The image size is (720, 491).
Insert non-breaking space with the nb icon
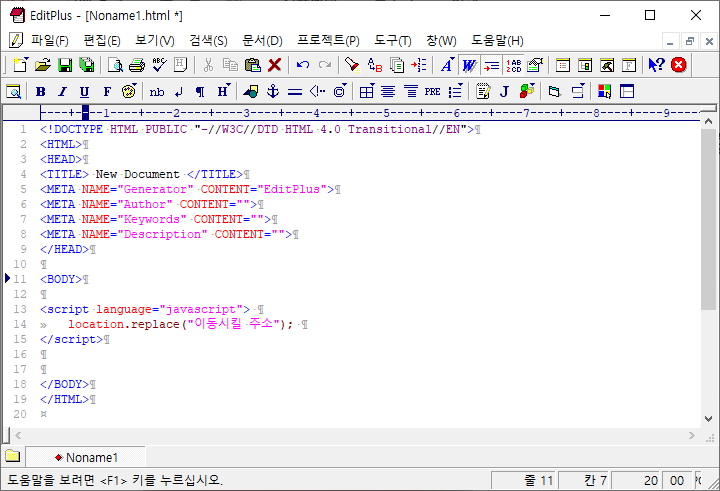pyautogui.click(x=157, y=91)
